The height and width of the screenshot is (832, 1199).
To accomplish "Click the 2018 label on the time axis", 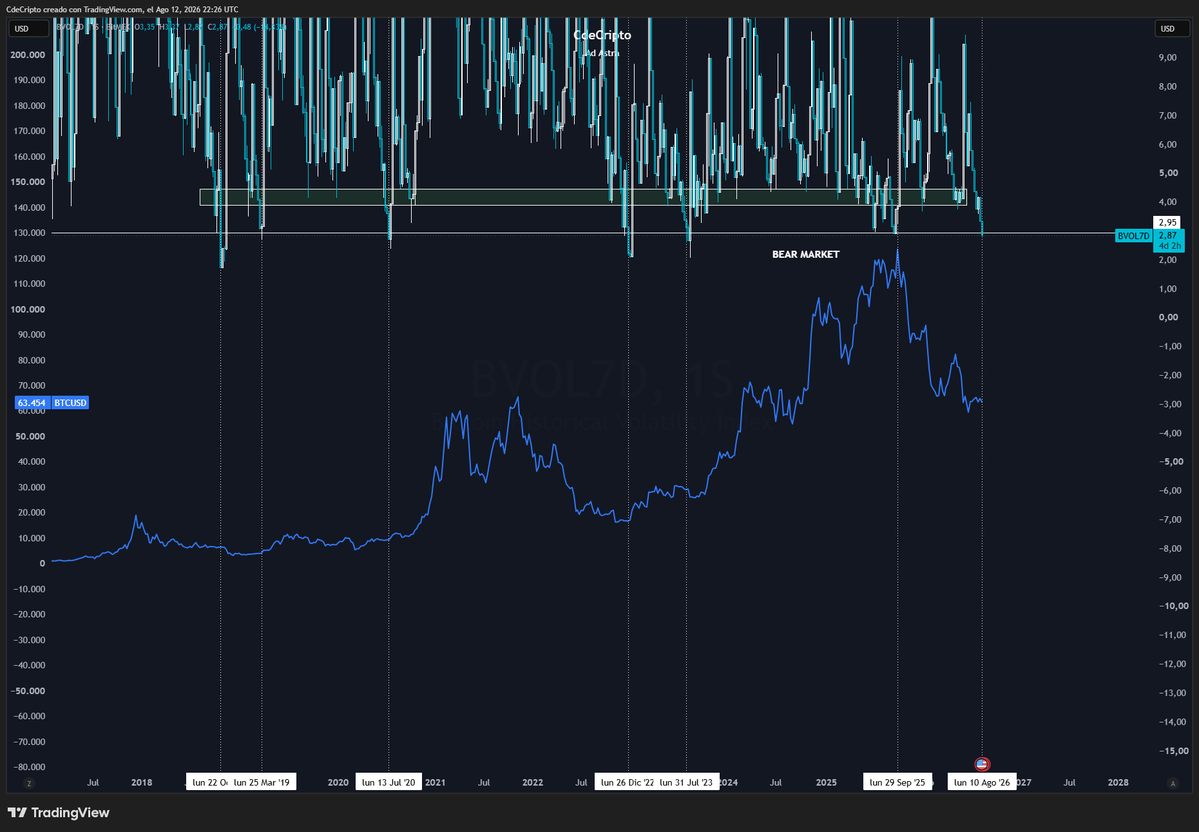I will 141,782.
